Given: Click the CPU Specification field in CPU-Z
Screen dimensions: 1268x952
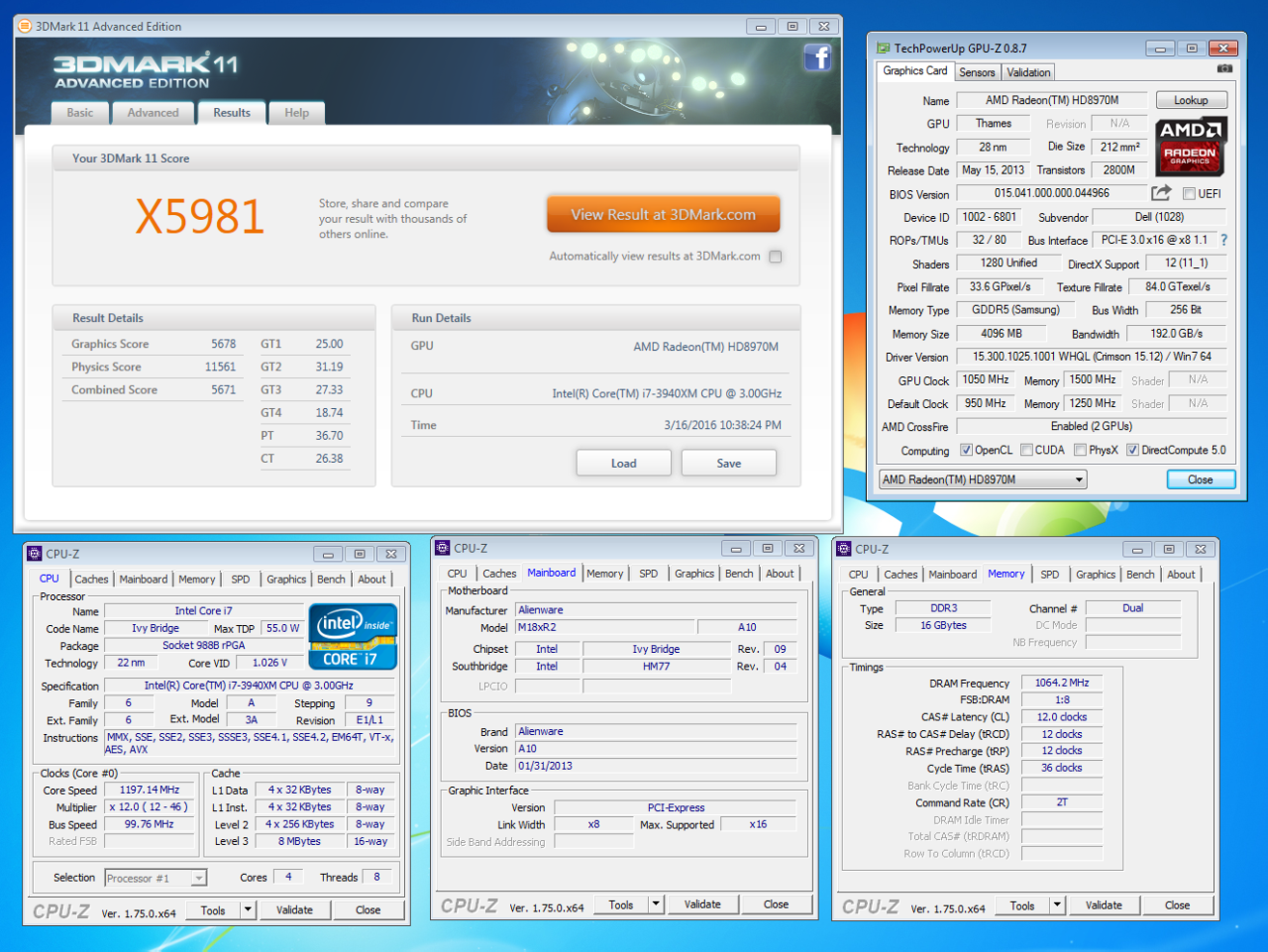Looking at the screenshot, I should coord(249,686).
